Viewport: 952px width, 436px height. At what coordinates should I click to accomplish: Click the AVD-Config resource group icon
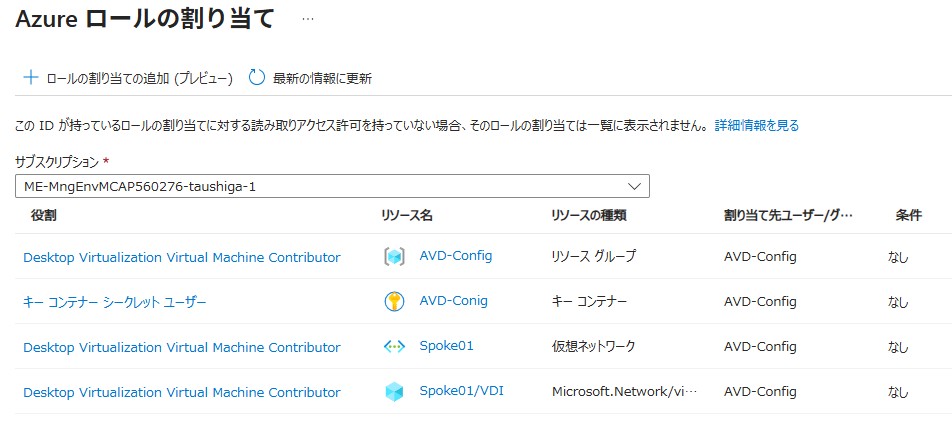(x=394, y=257)
